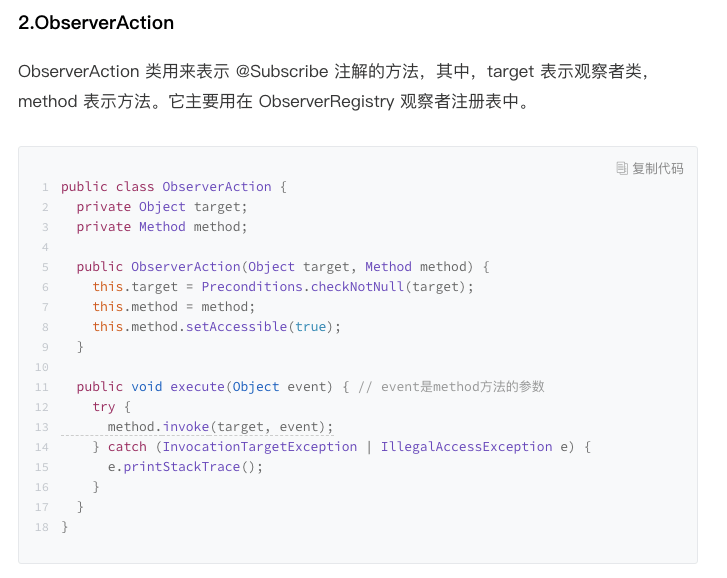Click the try keyword in code
The width and height of the screenshot is (727, 578).
click(104, 407)
